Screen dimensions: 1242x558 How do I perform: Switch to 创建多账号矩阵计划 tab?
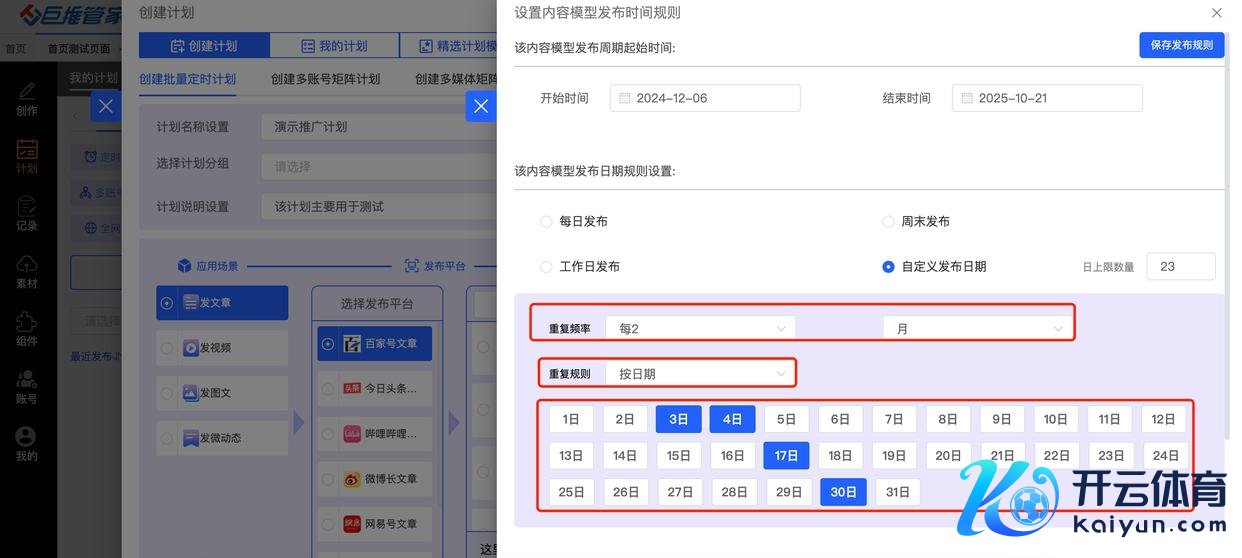[x=325, y=79]
